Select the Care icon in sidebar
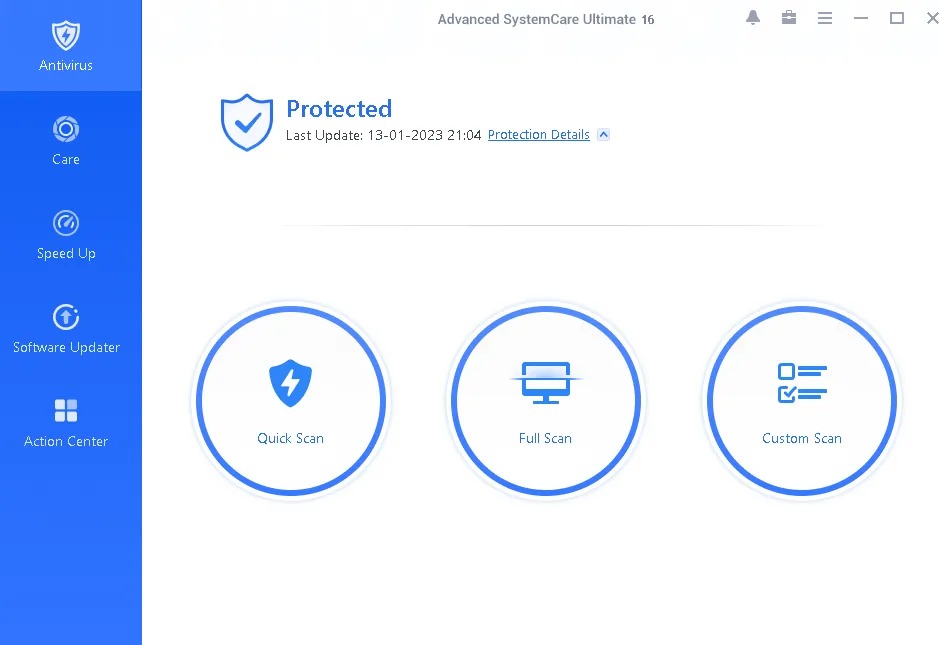 66,129
